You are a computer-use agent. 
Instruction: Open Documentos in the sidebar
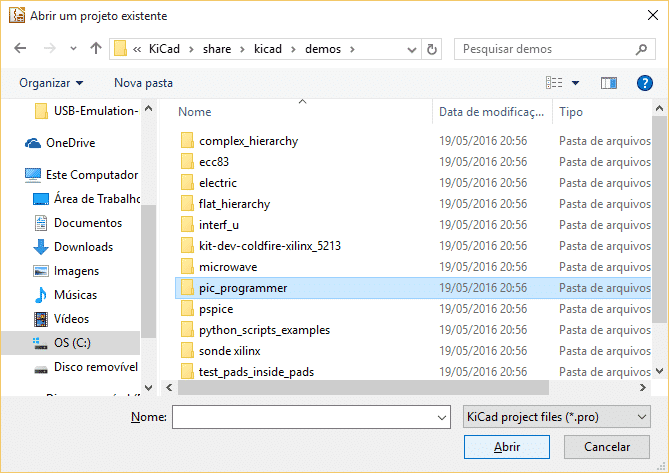tap(78, 223)
